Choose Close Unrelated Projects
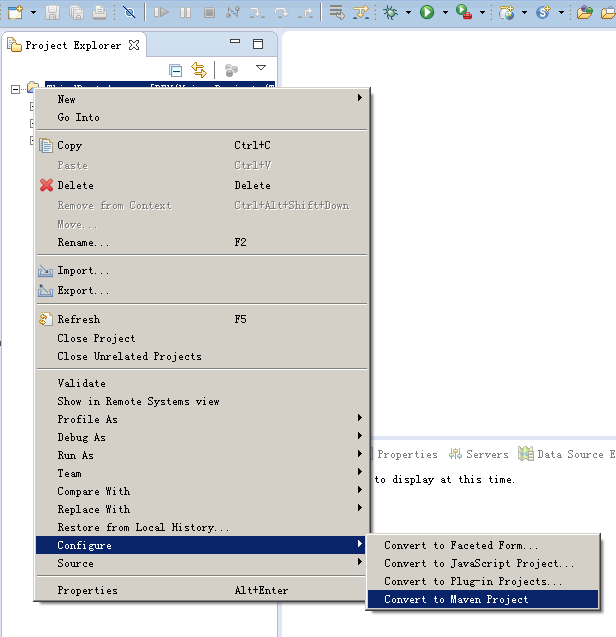Image resolution: width=616 pixels, height=637 pixels. point(202,356)
